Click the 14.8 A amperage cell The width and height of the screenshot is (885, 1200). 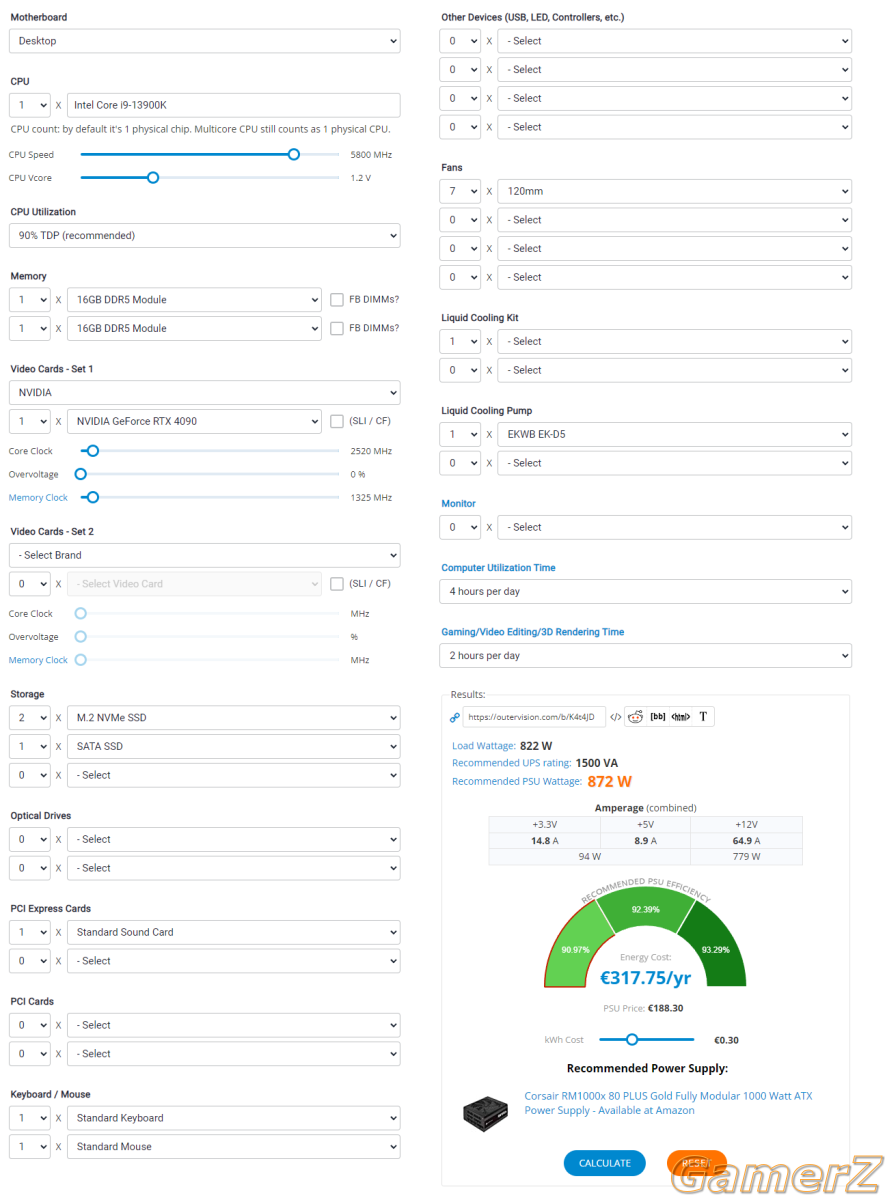pos(544,841)
